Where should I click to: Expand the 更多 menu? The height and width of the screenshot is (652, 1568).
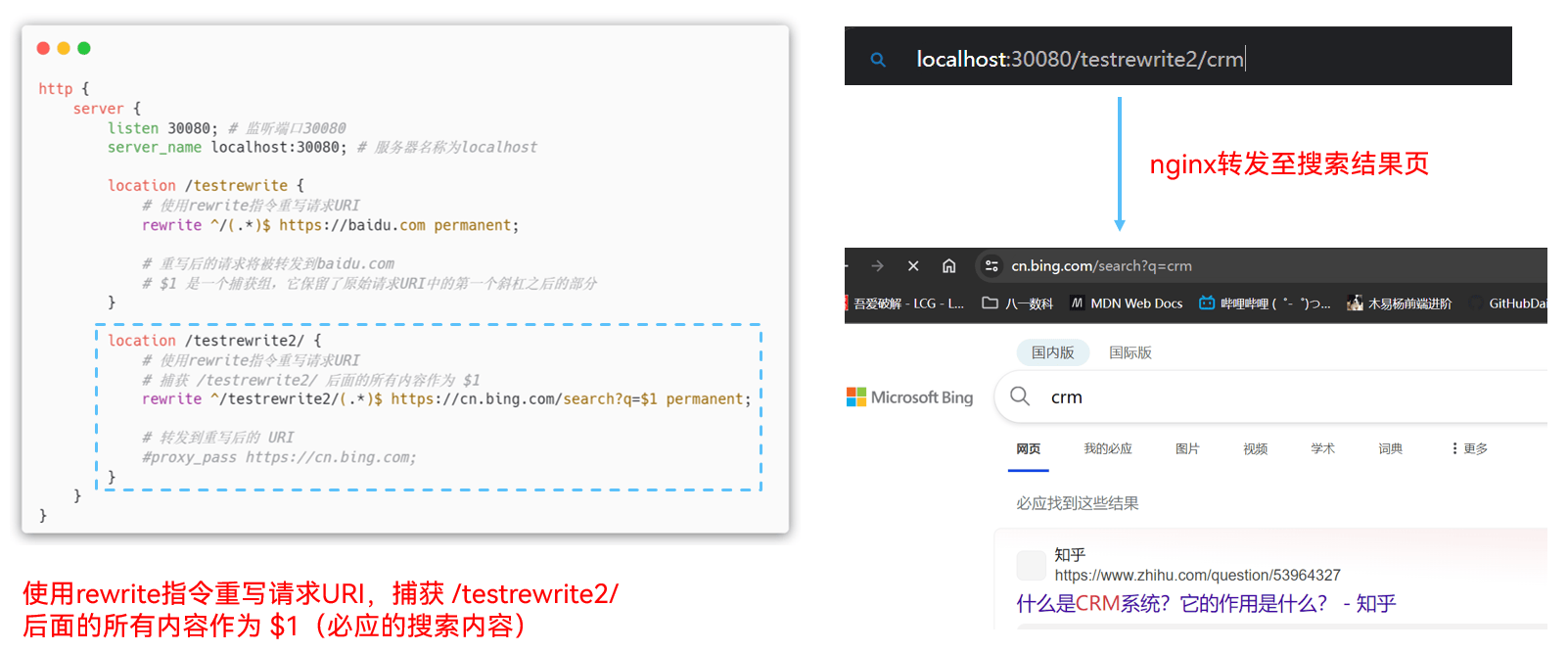tap(1469, 448)
